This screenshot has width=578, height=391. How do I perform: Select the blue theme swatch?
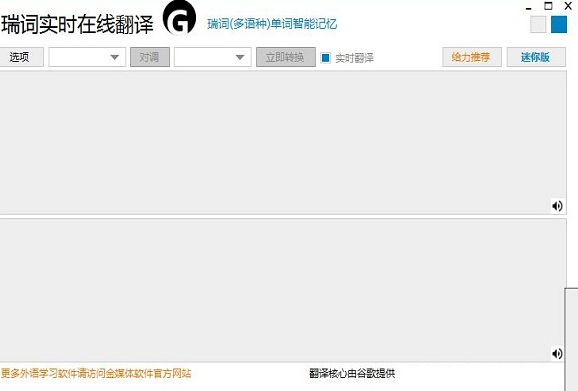click(x=559, y=24)
